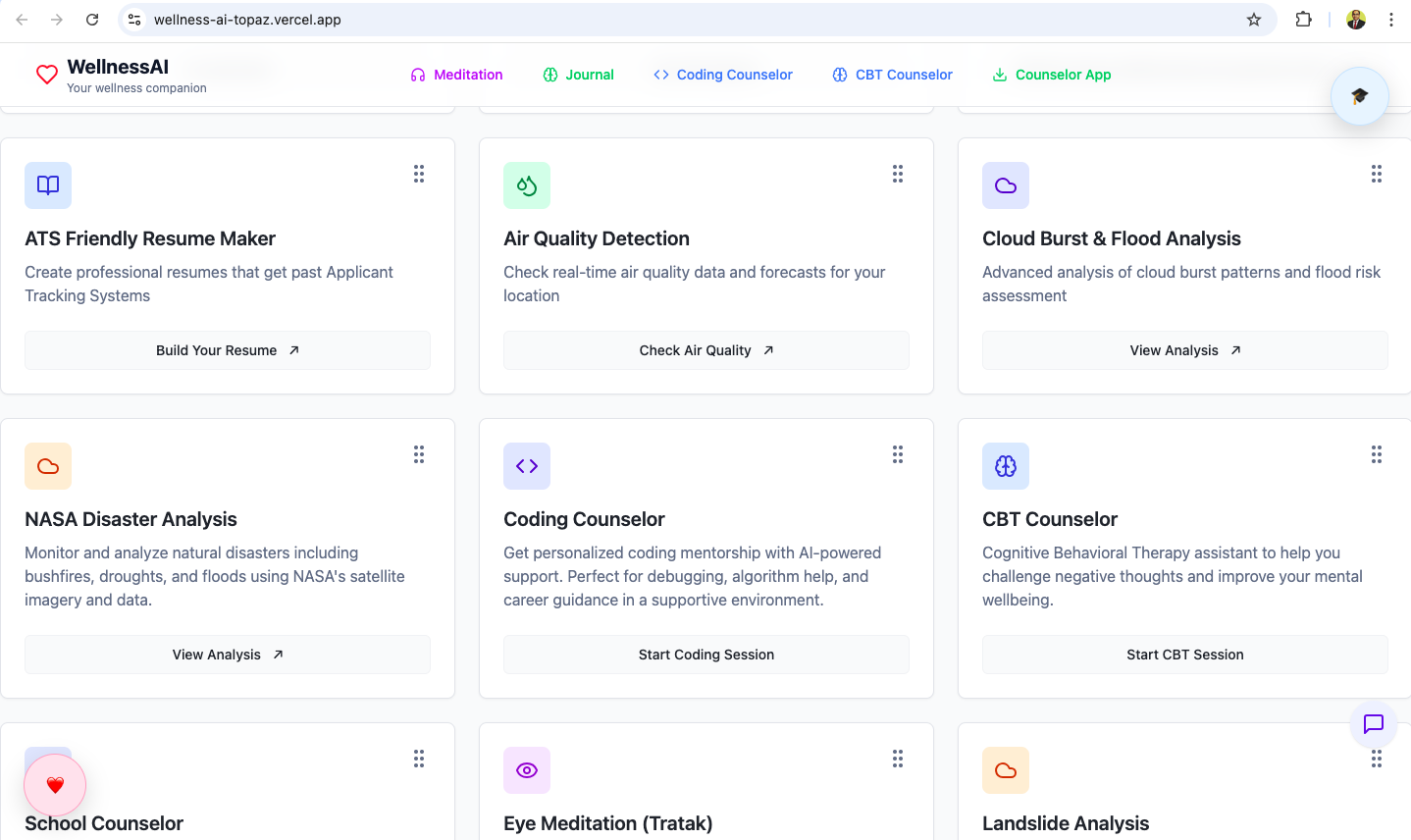Click the Eye Meditation eye icon
The height and width of the screenshot is (840, 1411).
527,770
